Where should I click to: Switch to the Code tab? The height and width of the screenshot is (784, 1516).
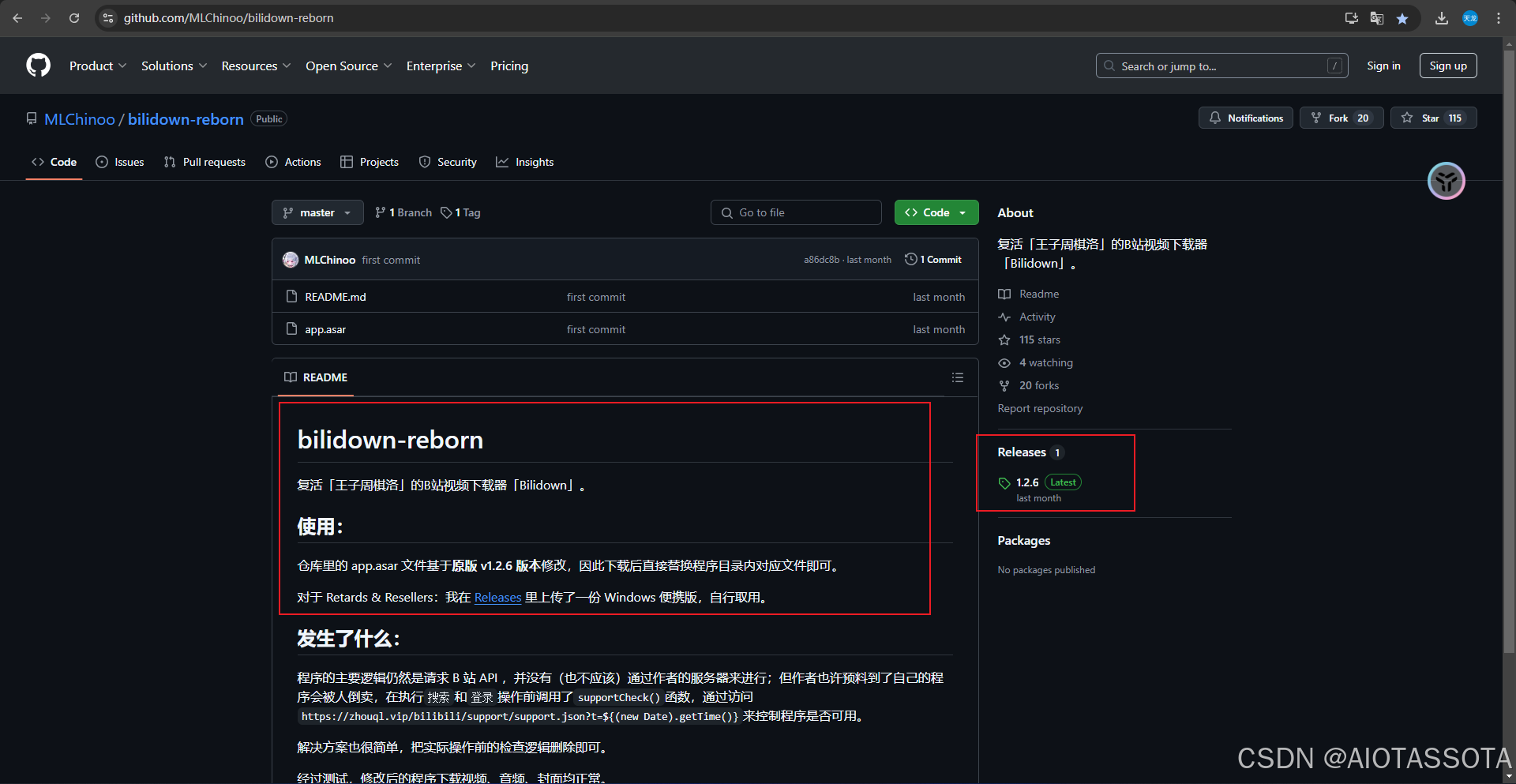54,162
